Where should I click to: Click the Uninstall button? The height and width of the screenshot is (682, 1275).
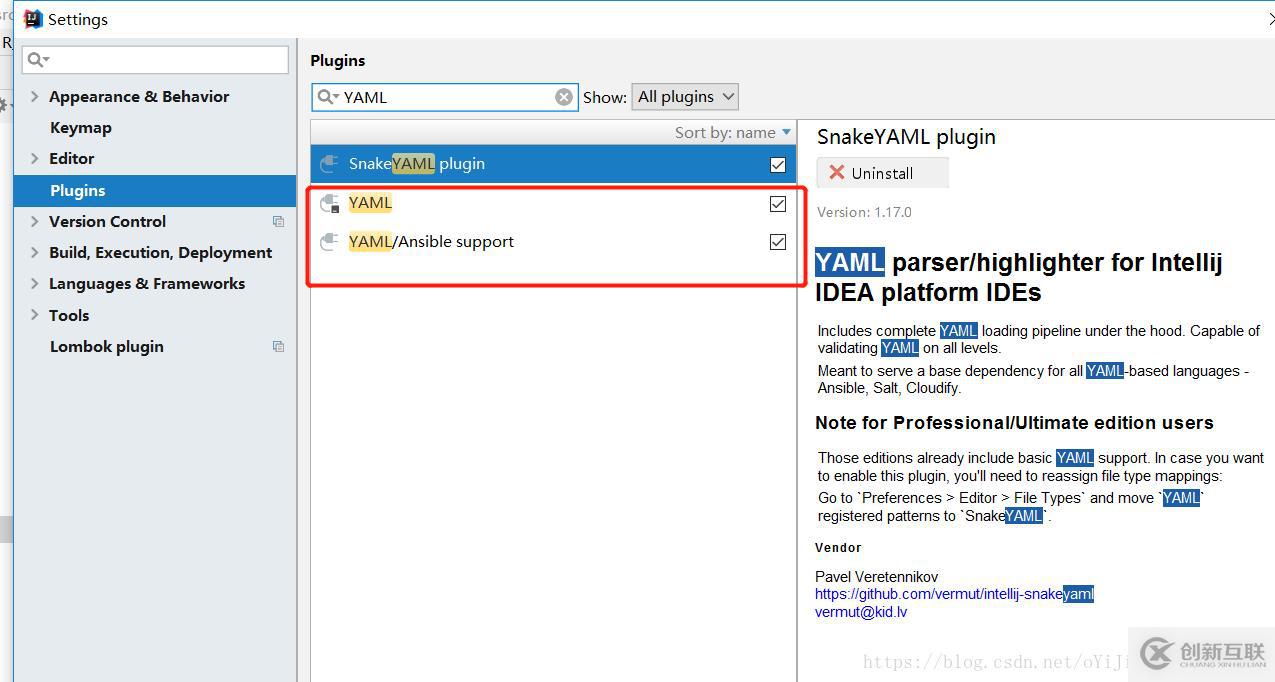(x=882, y=172)
